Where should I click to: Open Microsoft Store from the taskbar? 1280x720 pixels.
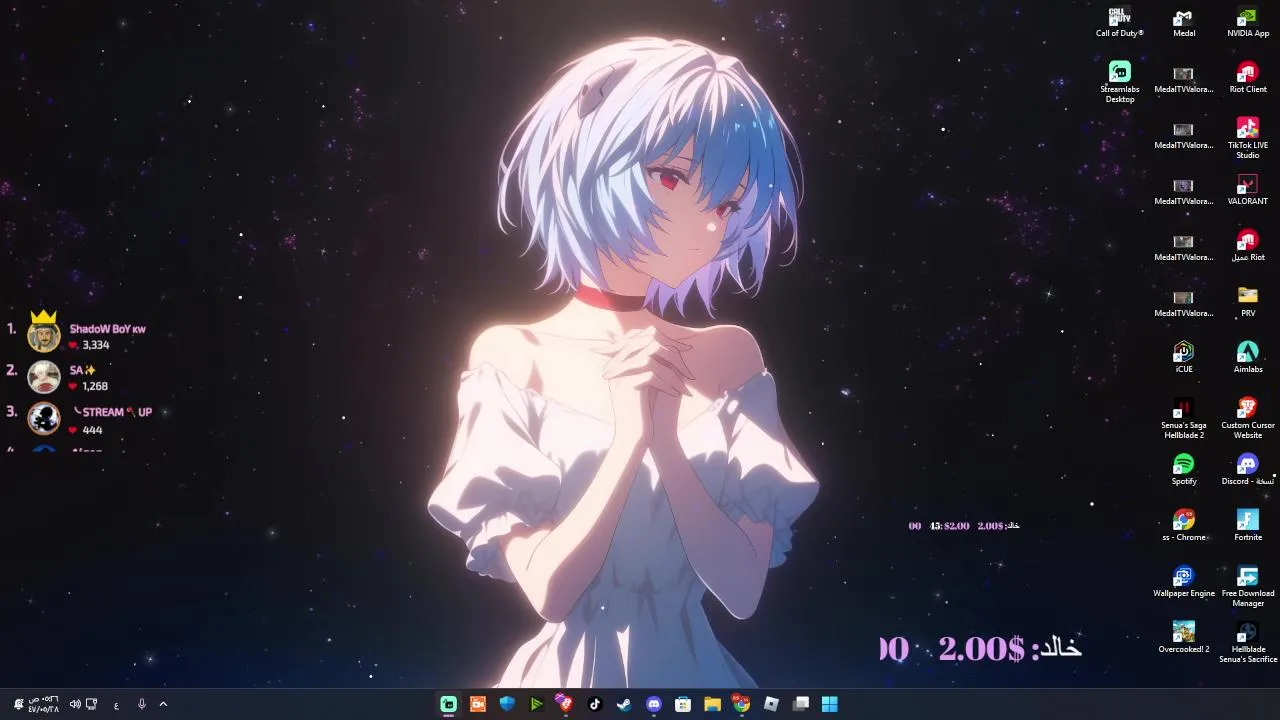coord(683,704)
